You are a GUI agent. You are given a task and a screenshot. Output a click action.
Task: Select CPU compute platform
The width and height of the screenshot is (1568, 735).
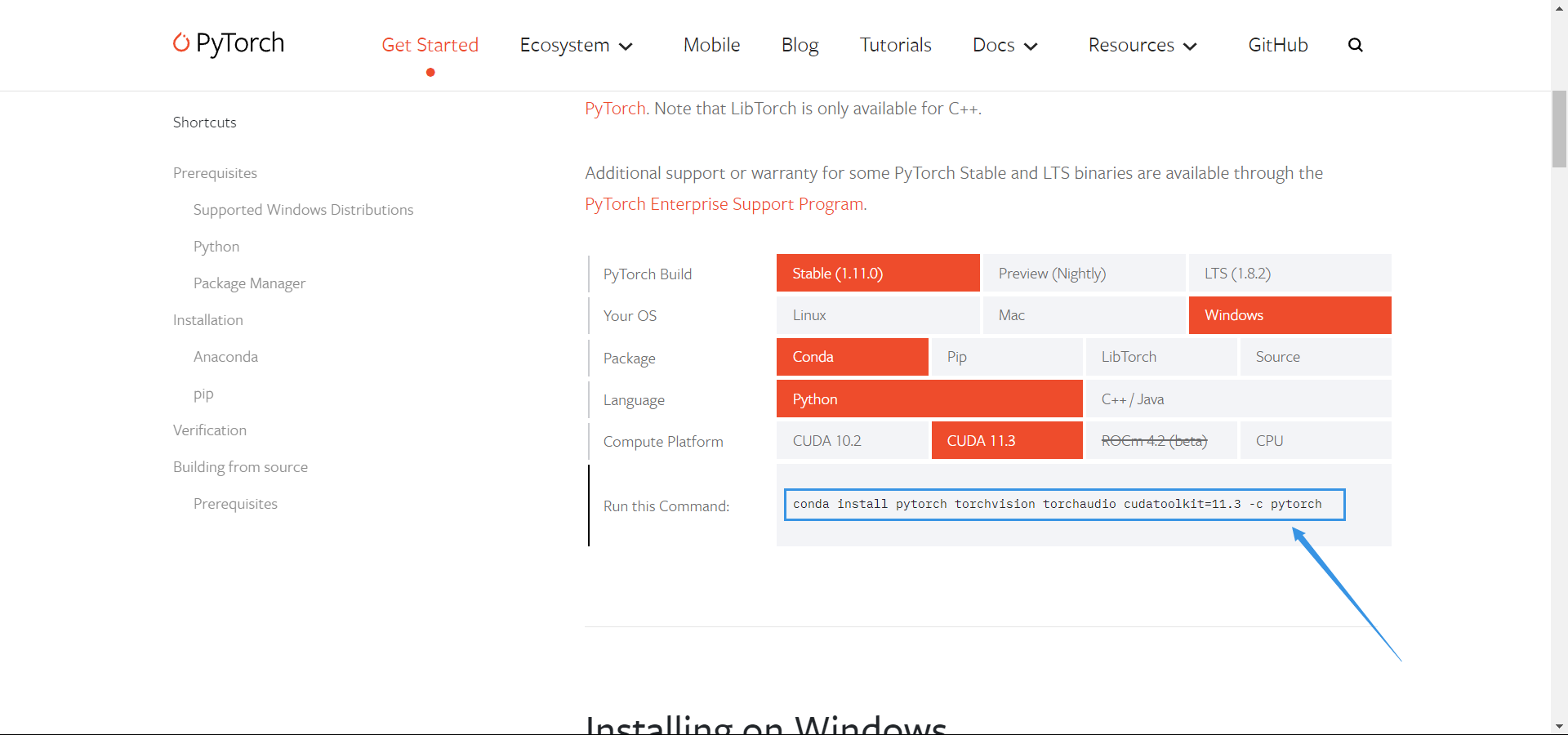click(x=1316, y=440)
